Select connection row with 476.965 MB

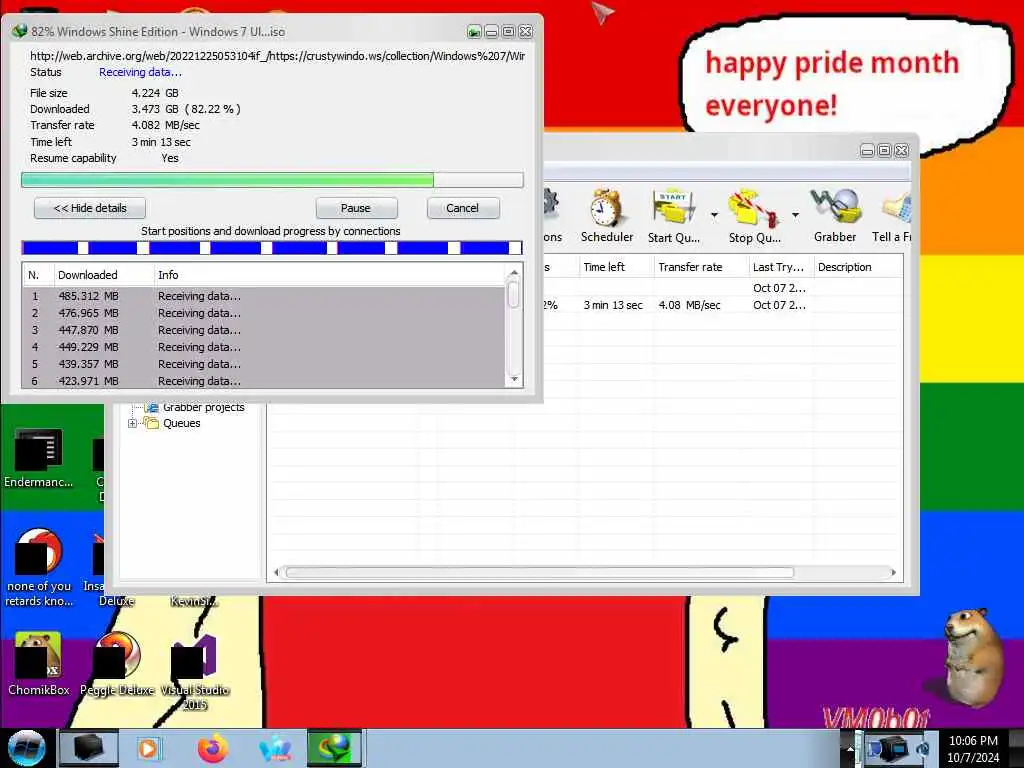tap(264, 313)
